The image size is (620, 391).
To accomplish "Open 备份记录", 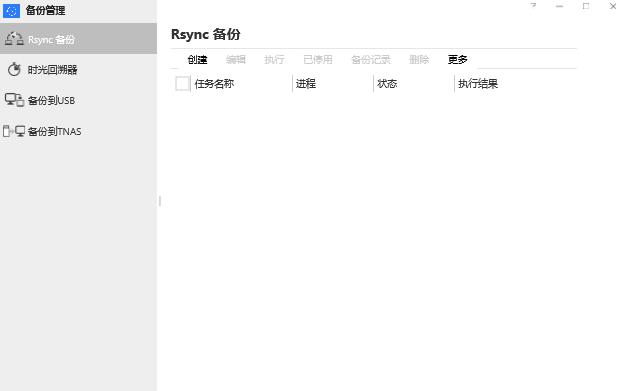I will pos(371,60).
